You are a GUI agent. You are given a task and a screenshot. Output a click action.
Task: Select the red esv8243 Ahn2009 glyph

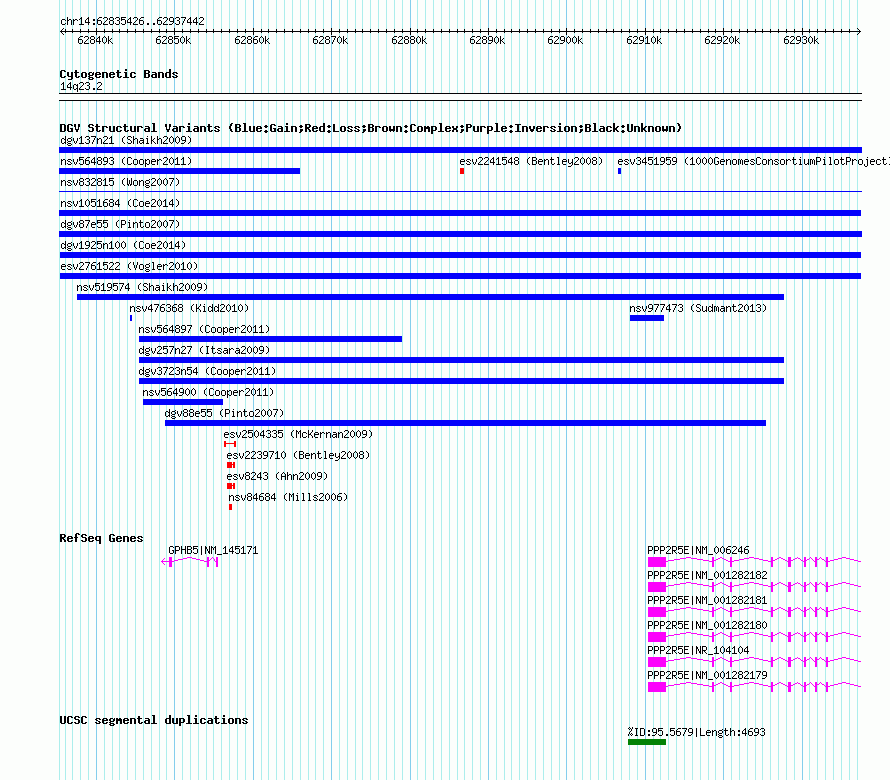tap(231, 486)
